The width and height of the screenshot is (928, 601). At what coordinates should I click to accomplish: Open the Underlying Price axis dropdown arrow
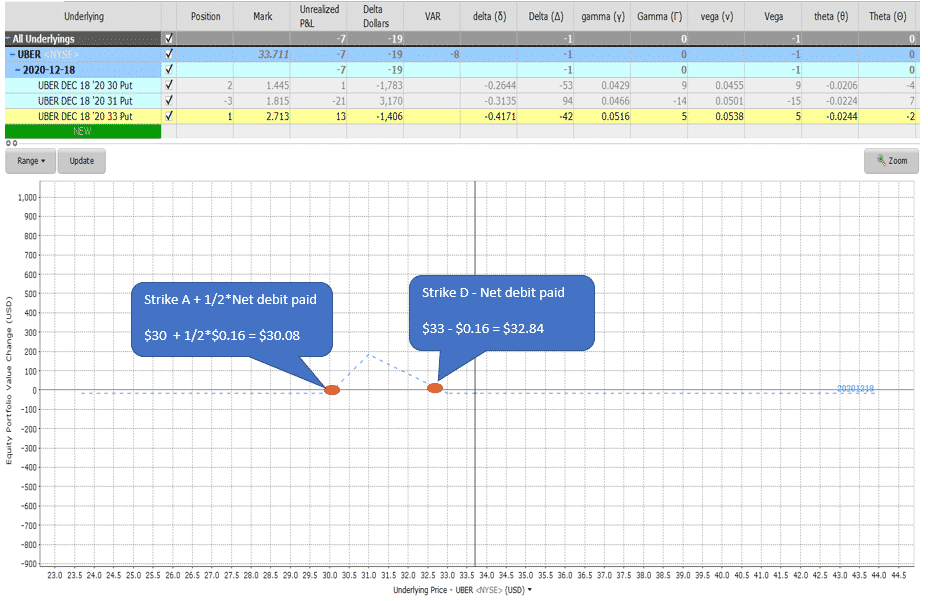pos(530,590)
